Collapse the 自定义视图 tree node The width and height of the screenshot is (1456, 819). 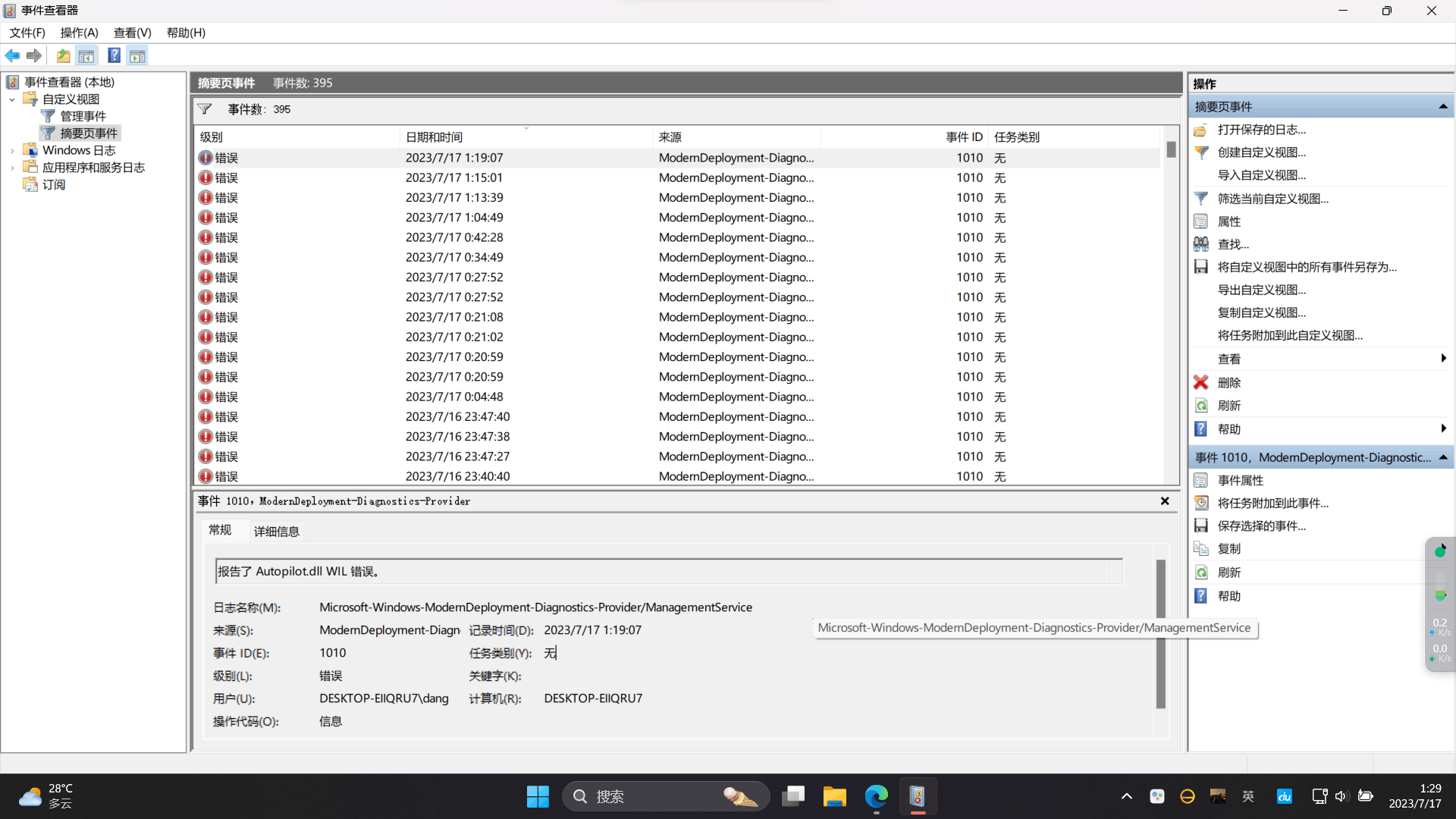[x=12, y=99]
